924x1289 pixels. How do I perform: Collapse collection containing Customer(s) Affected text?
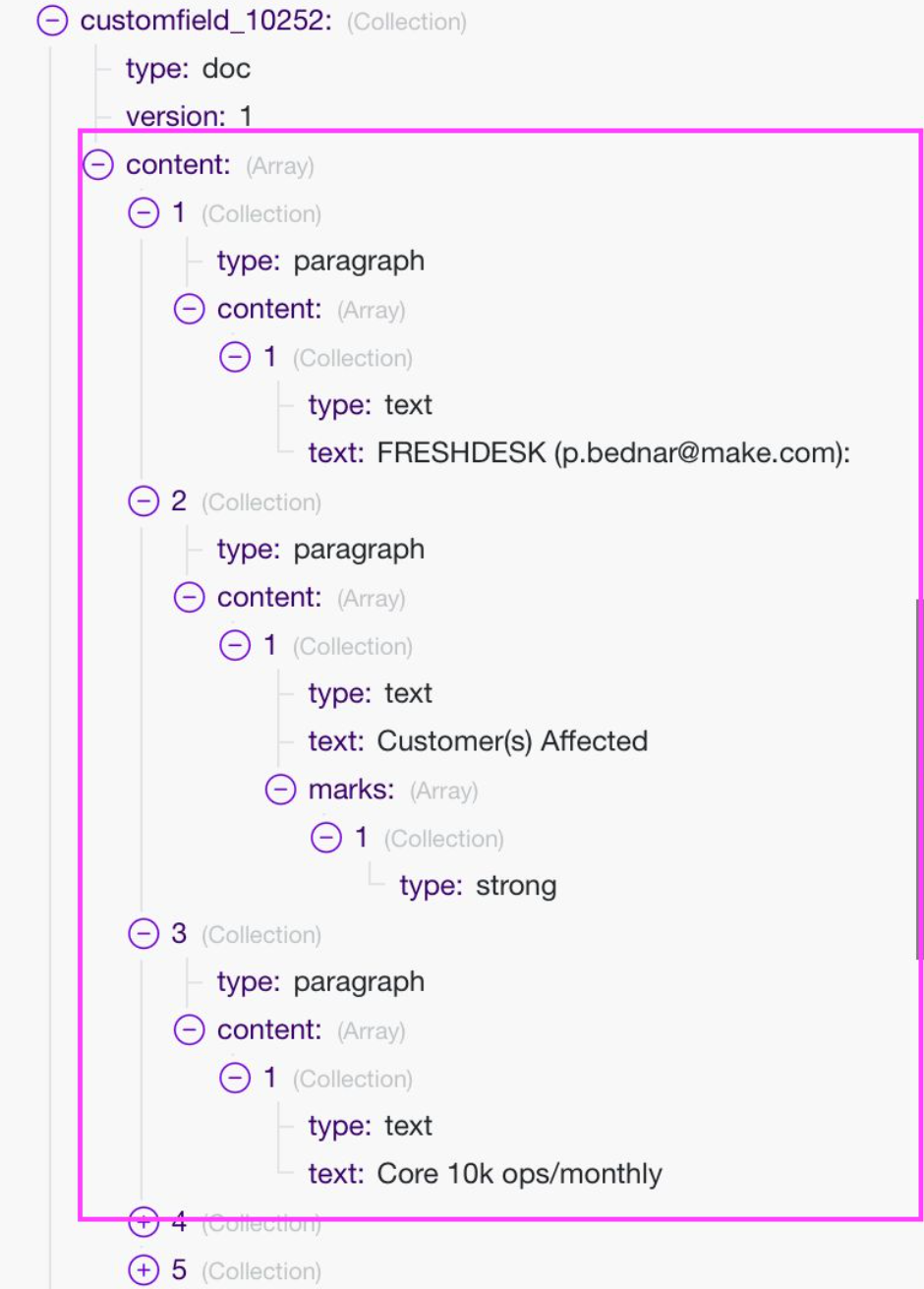(x=235, y=645)
